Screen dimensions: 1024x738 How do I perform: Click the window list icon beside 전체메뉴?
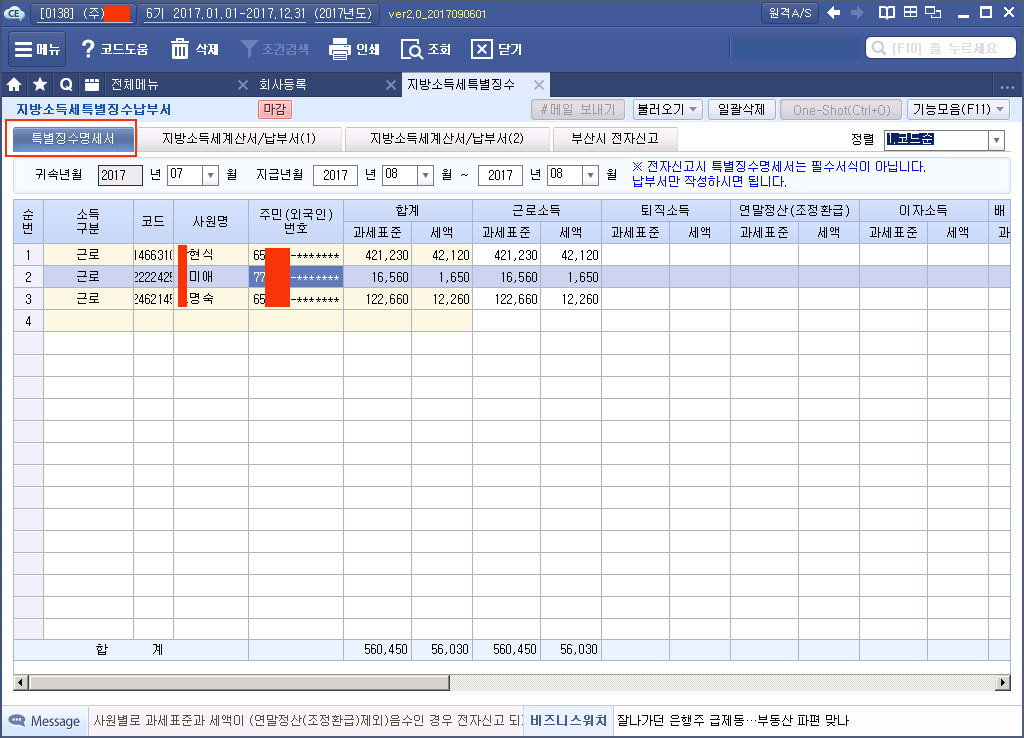point(91,85)
